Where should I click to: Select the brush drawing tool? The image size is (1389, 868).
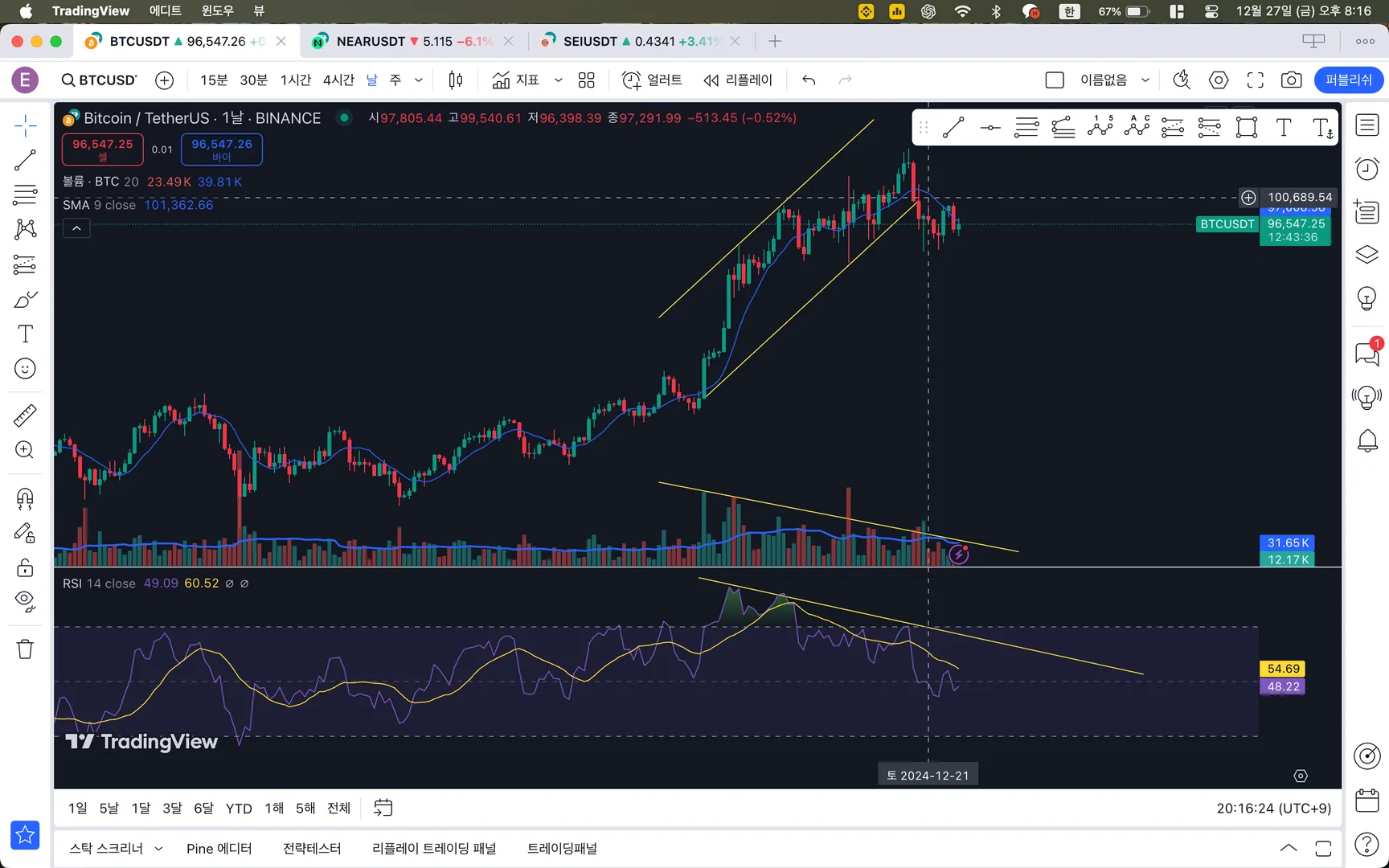coord(25,300)
